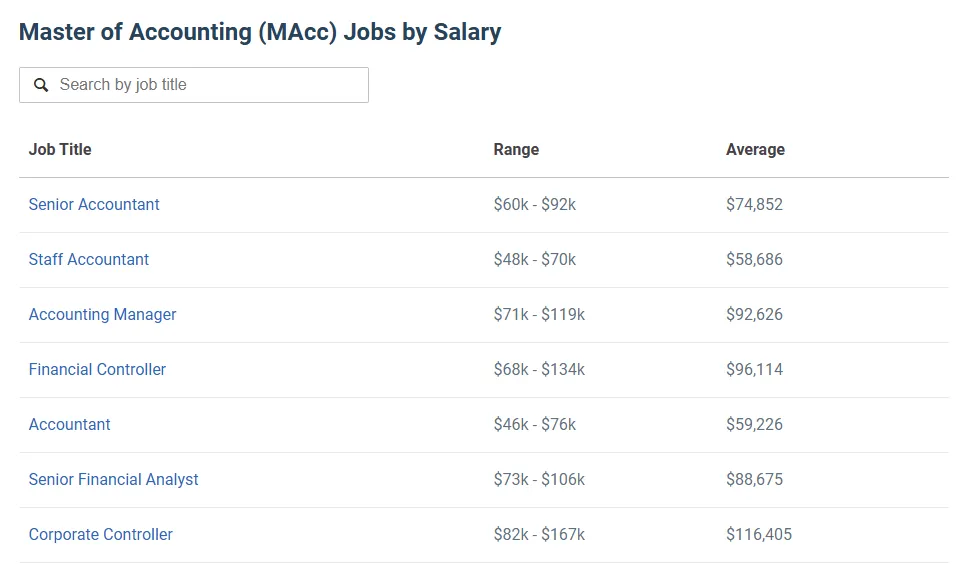This screenshot has width=968, height=567.
Task: Click the $96,114 average salary value
Action: tap(754, 369)
